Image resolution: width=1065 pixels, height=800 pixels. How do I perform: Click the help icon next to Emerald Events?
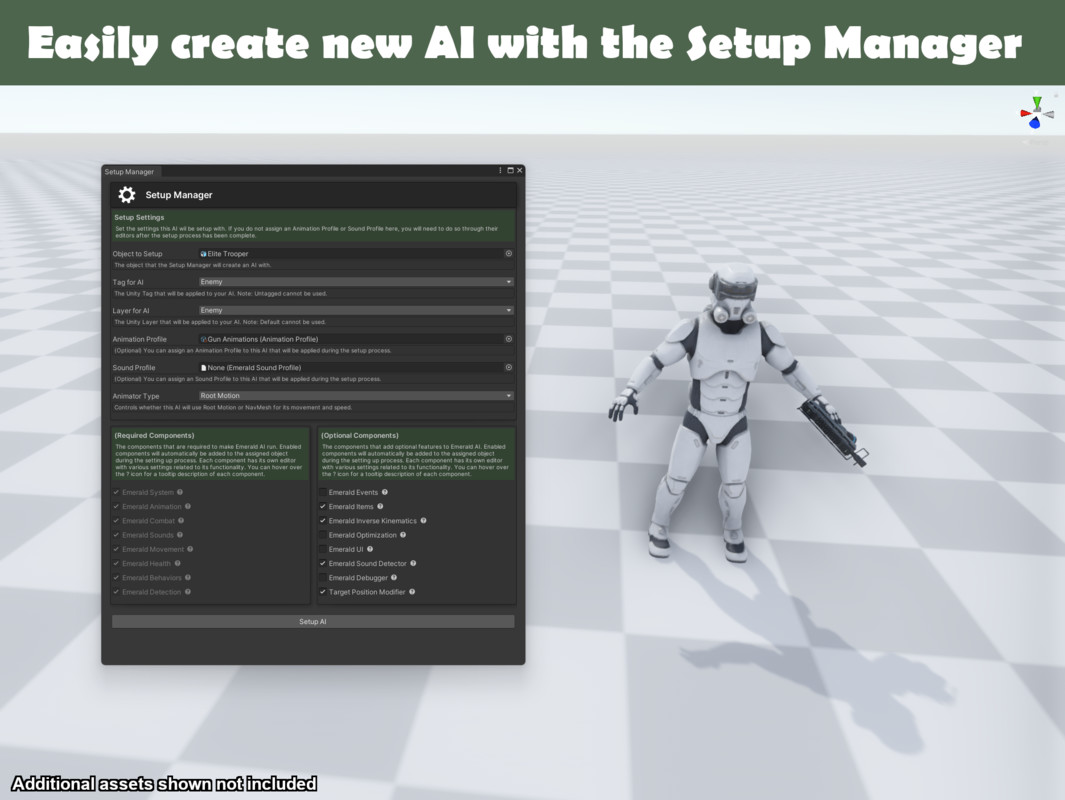click(385, 492)
